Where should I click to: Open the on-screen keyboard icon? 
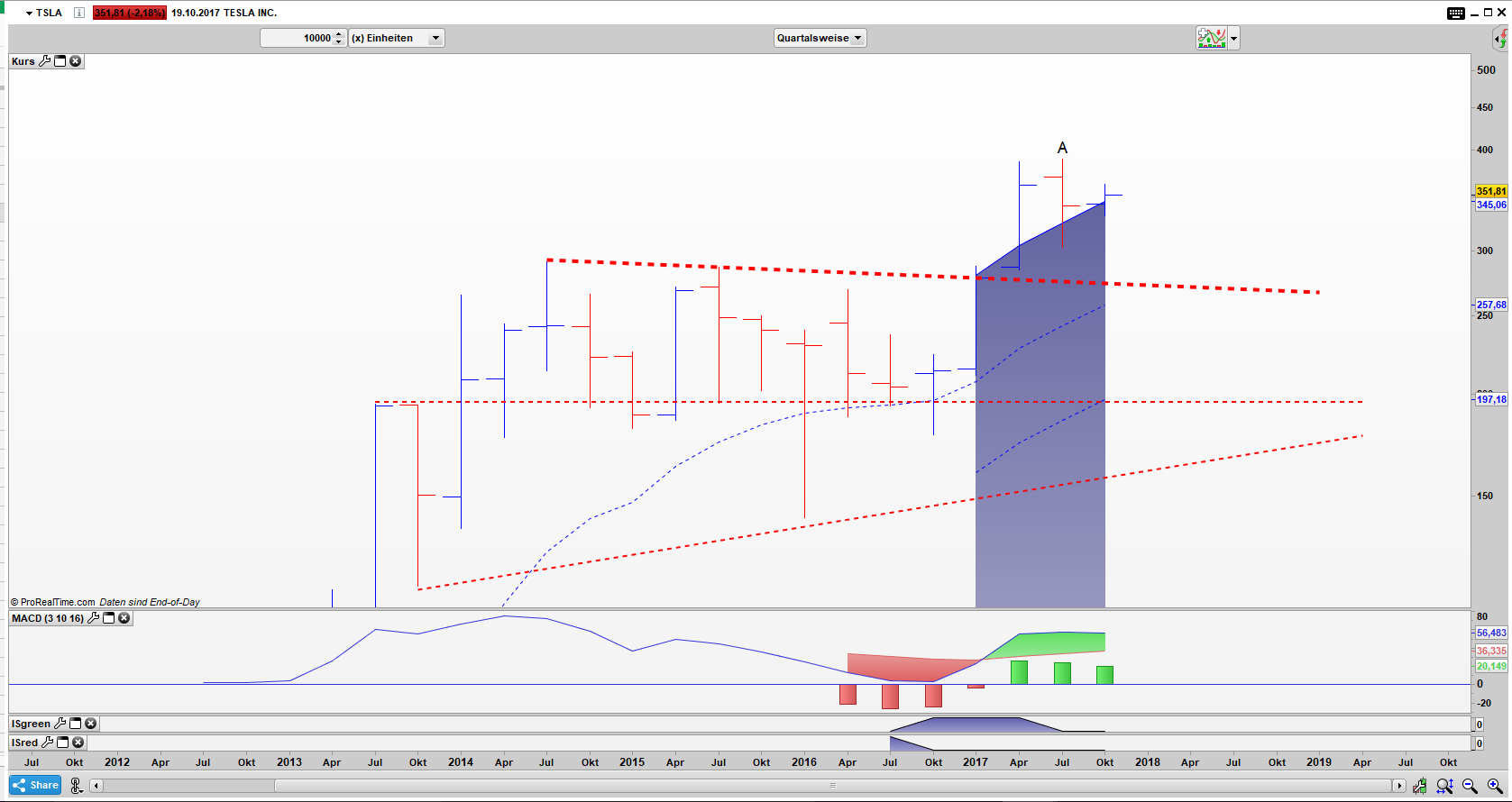pyautogui.click(x=1456, y=13)
